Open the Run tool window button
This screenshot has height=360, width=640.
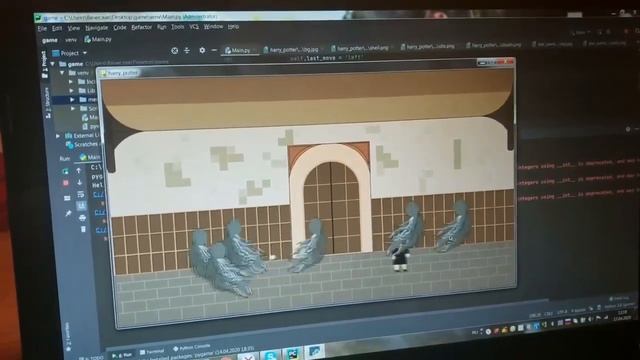122,355
